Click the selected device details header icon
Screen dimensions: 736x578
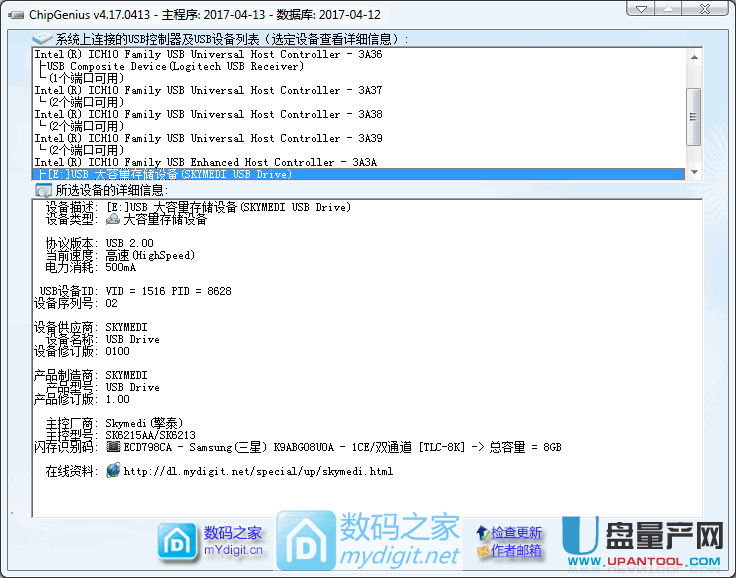pyautogui.click(x=43, y=189)
